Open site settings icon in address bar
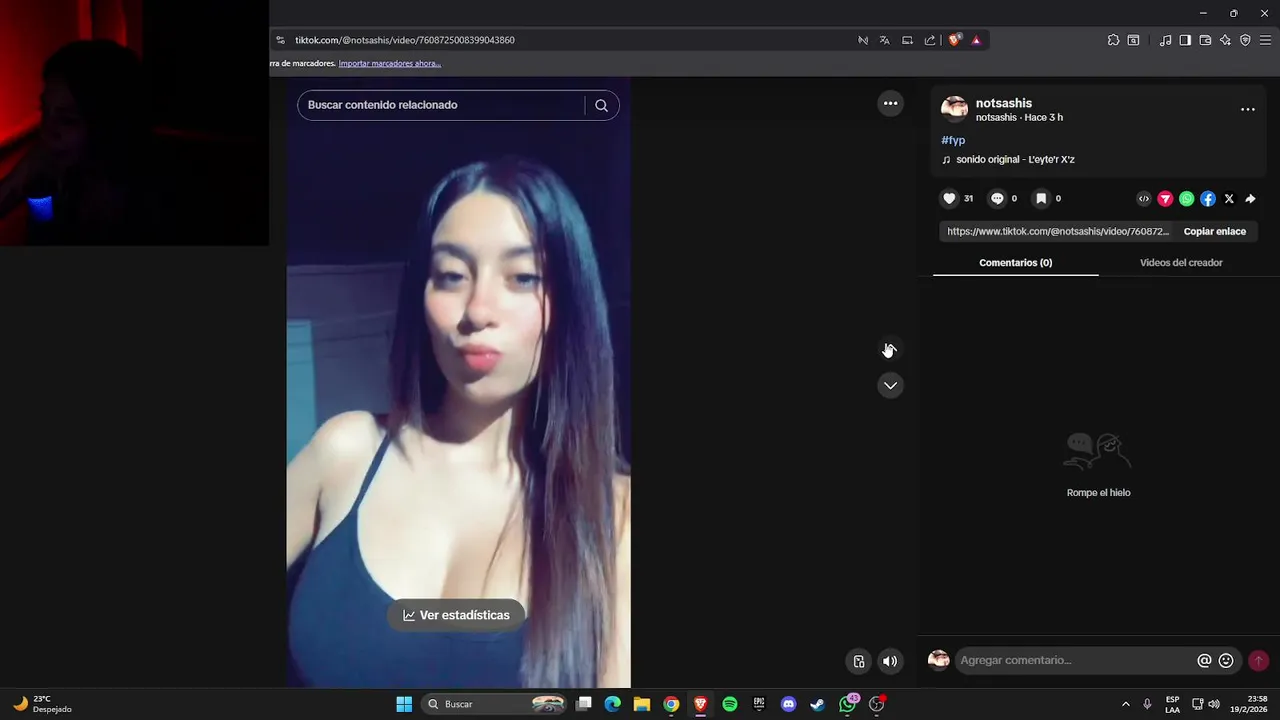This screenshot has width=1280, height=720. [x=281, y=40]
